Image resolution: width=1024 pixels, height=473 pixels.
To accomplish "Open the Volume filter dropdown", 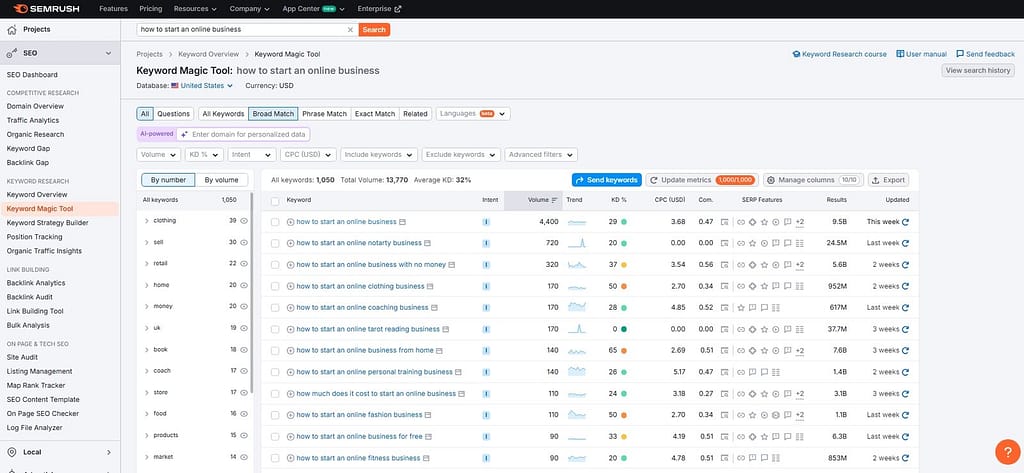I will [158, 155].
